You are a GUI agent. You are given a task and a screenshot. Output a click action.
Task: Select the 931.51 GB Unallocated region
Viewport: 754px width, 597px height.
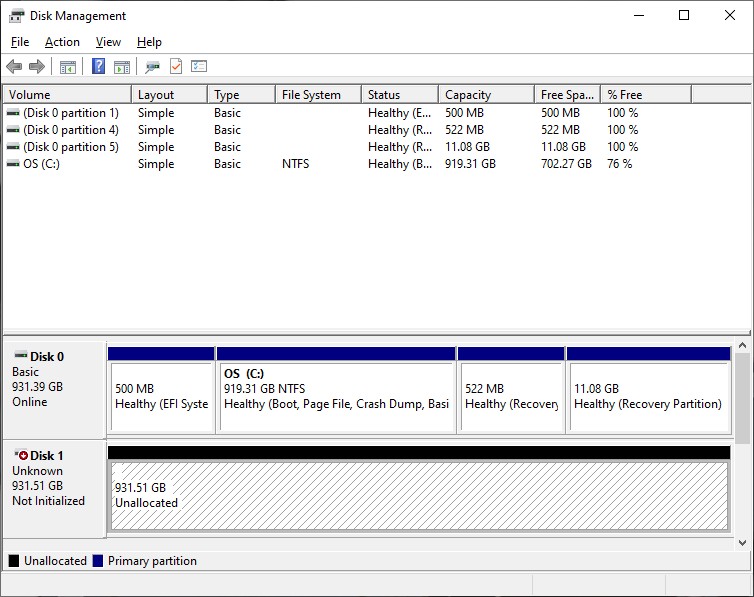point(418,495)
